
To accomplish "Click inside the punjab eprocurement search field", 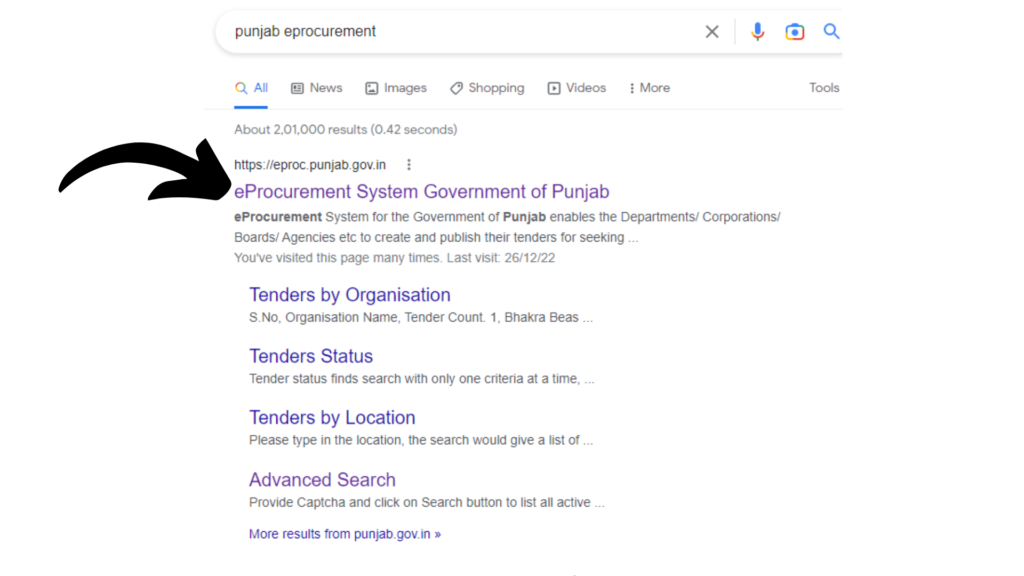I will (x=450, y=32).
